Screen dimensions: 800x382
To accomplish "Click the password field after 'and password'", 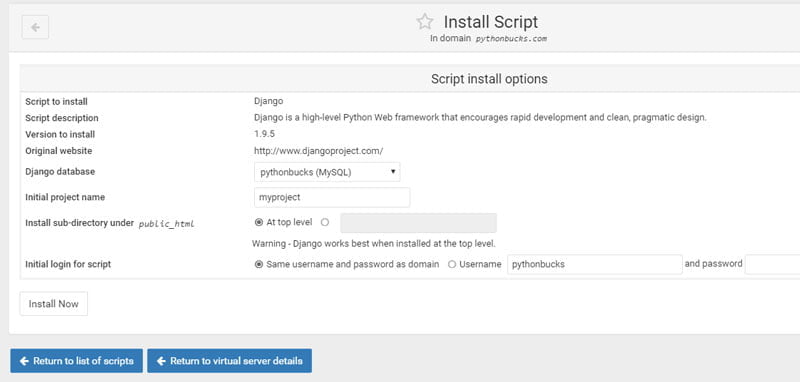I will [772, 265].
